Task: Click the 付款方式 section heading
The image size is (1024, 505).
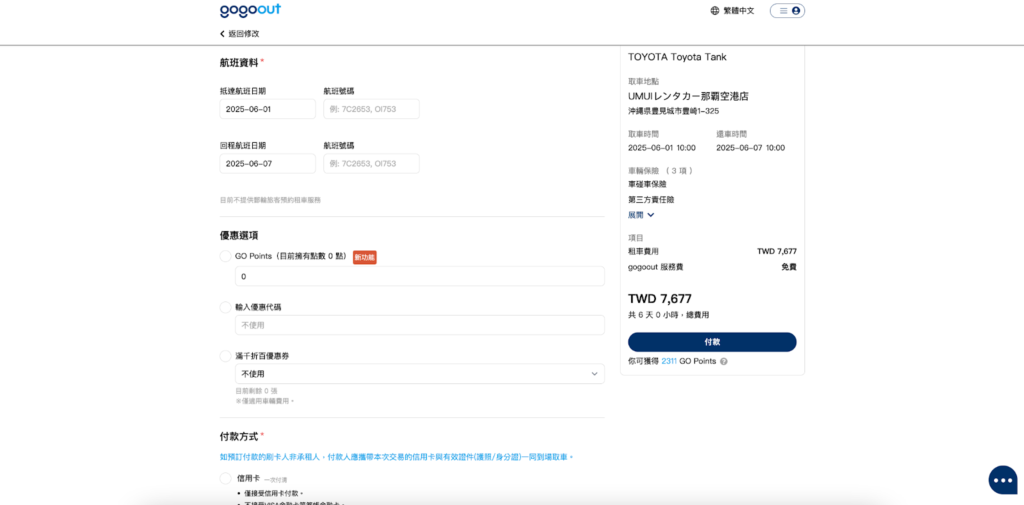Action: tap(239, 436)
